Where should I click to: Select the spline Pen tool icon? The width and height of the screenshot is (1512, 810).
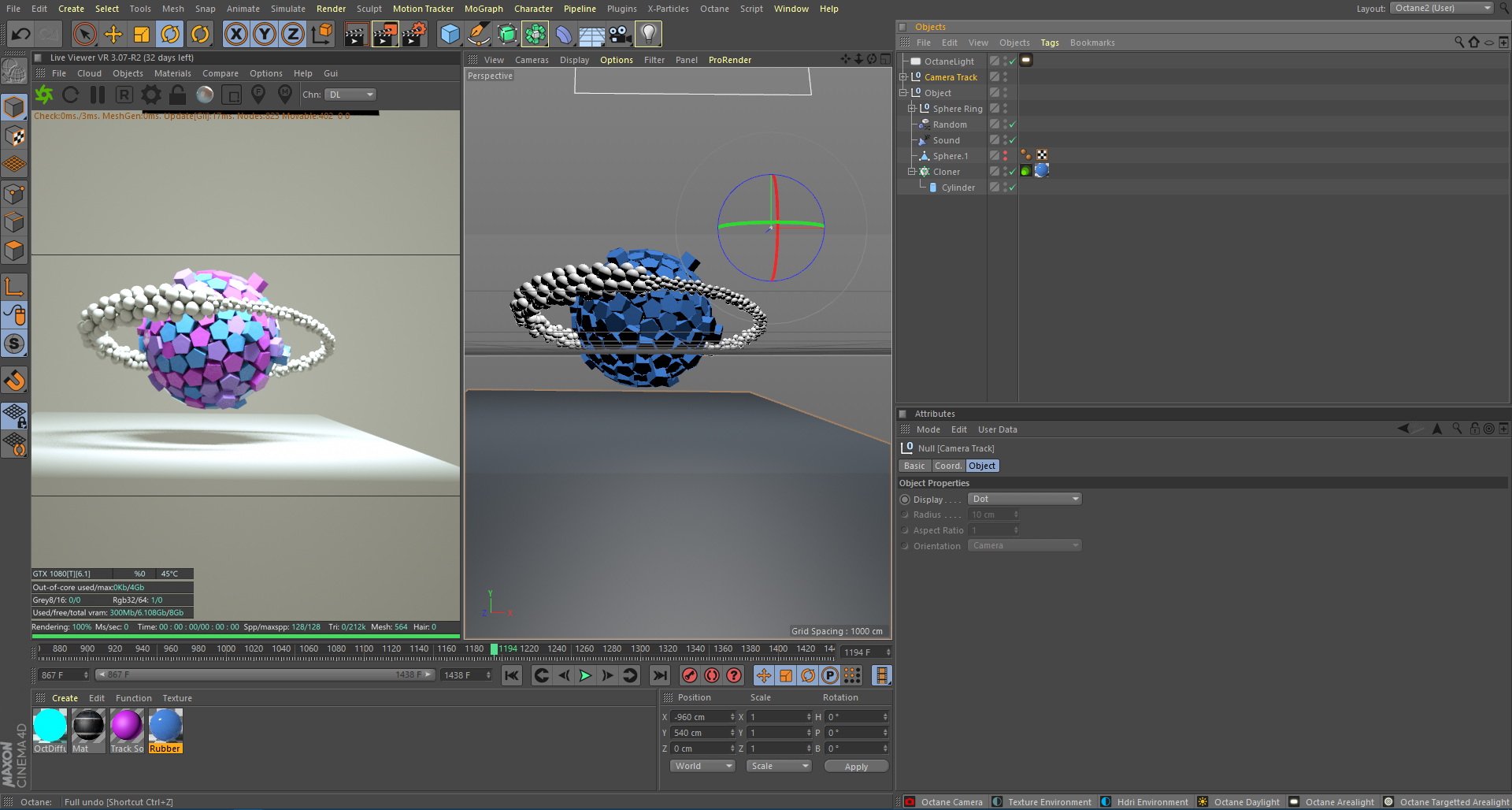click(x=478, y=34)
